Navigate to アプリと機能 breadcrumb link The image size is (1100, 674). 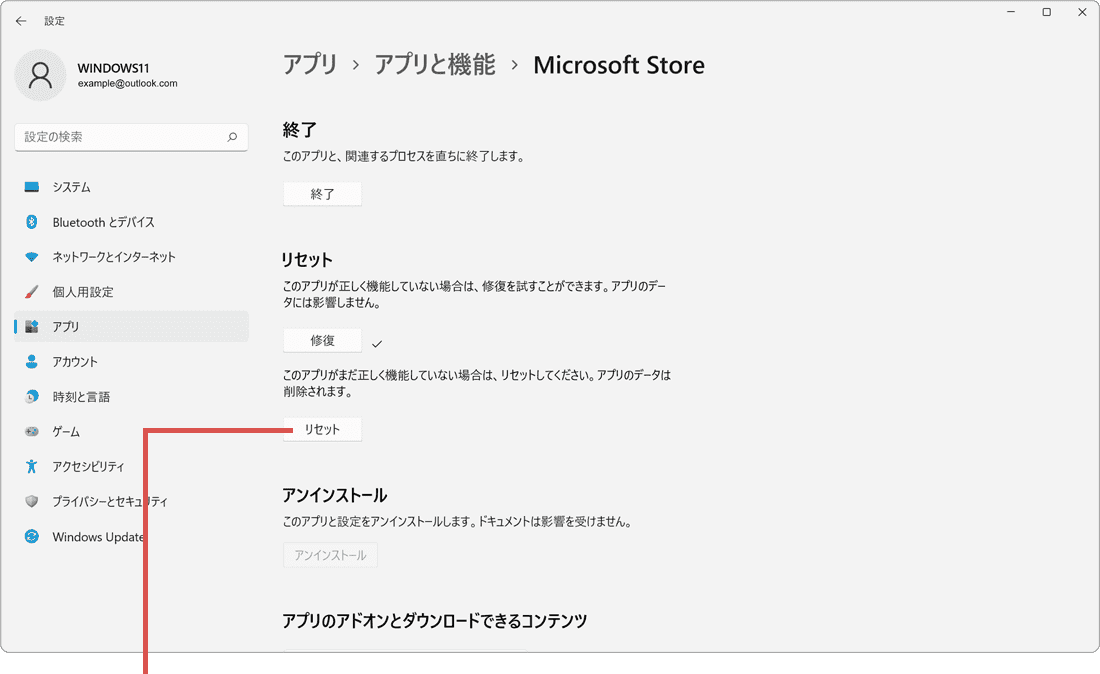pos(434,66)
